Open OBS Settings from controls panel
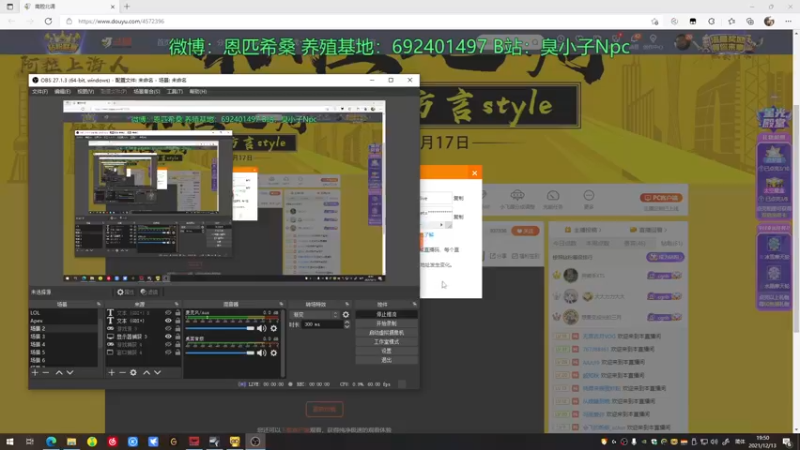Image resolution: width=800 pixels, height=450 pixels. pyautogui.click(x=386, y=351)
